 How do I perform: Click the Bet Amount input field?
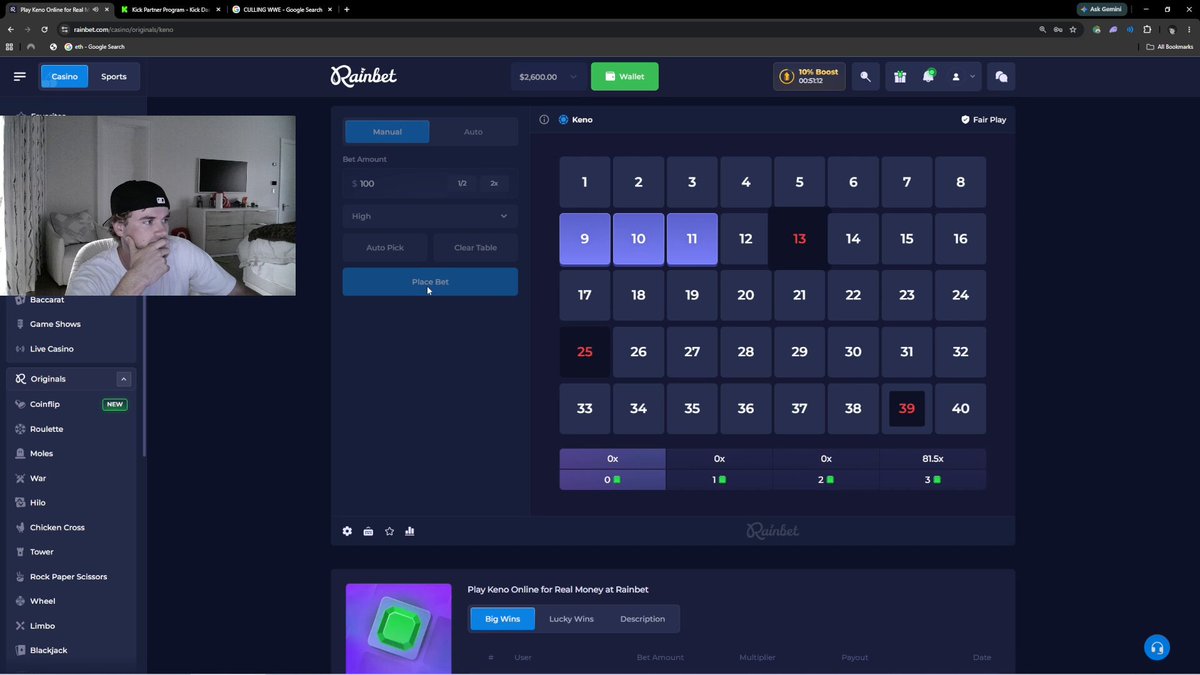point(396,184)
